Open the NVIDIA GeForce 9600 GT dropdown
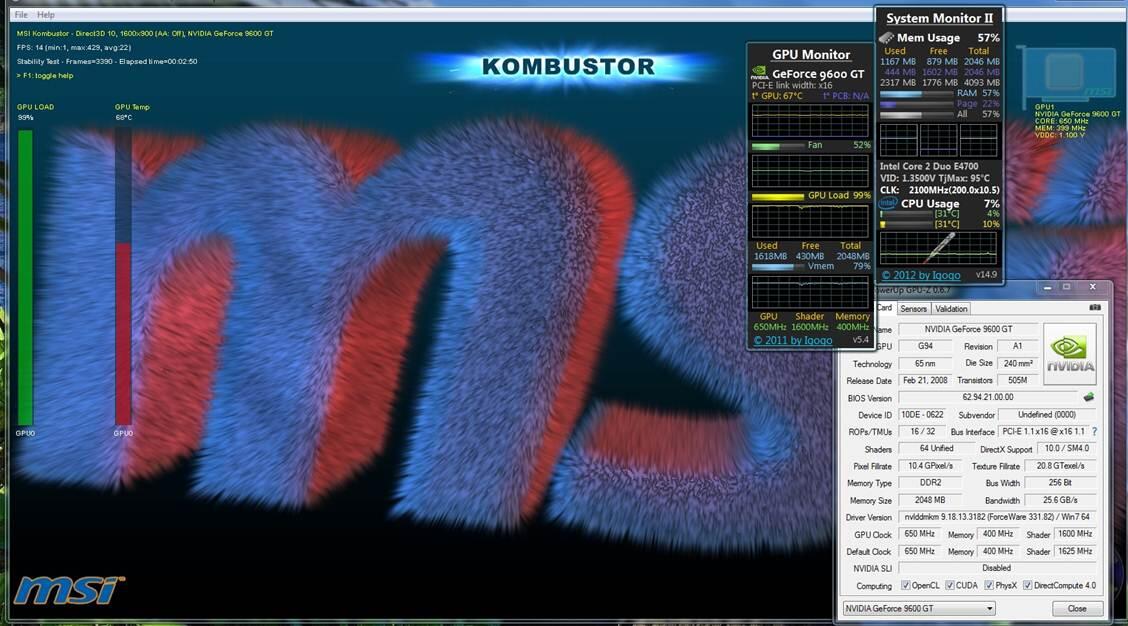This screenshot has width=1128, height=626. coord(919,609)
